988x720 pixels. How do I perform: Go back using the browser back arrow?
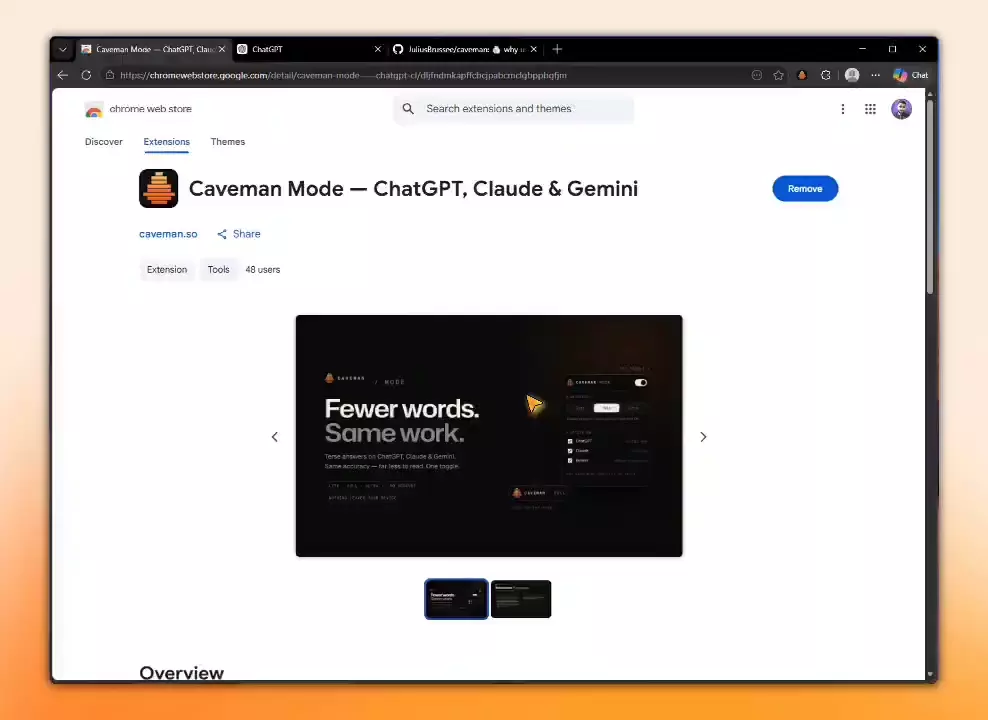(62, 75)
